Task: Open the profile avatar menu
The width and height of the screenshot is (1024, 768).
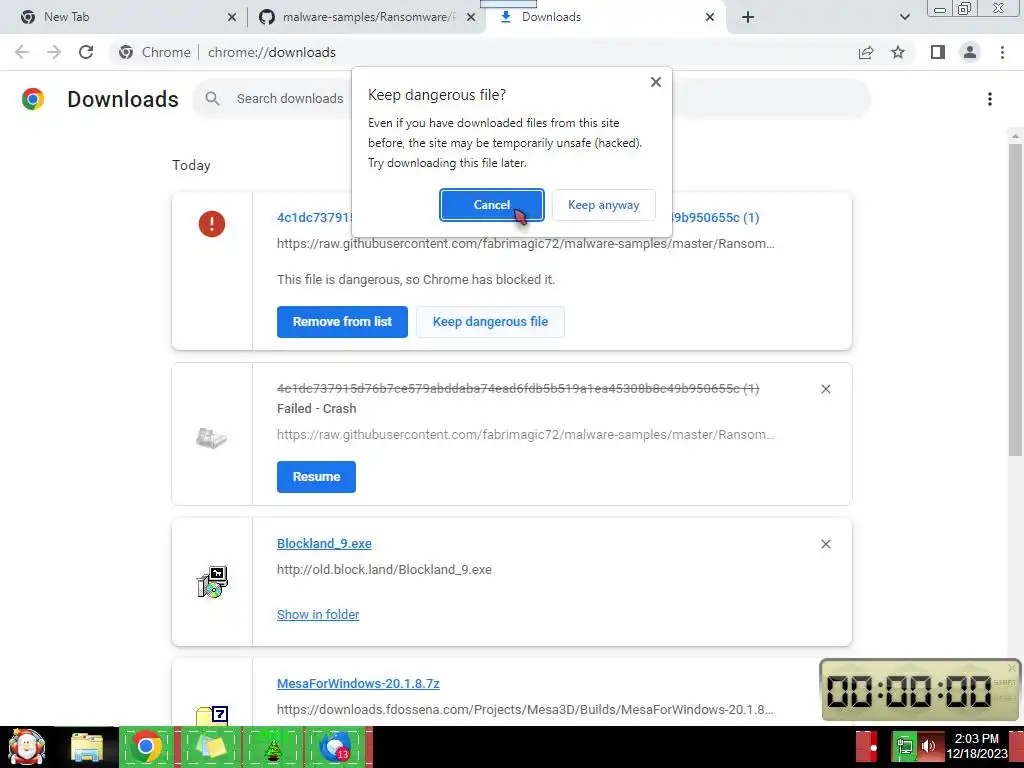Action: pos(970,52)
